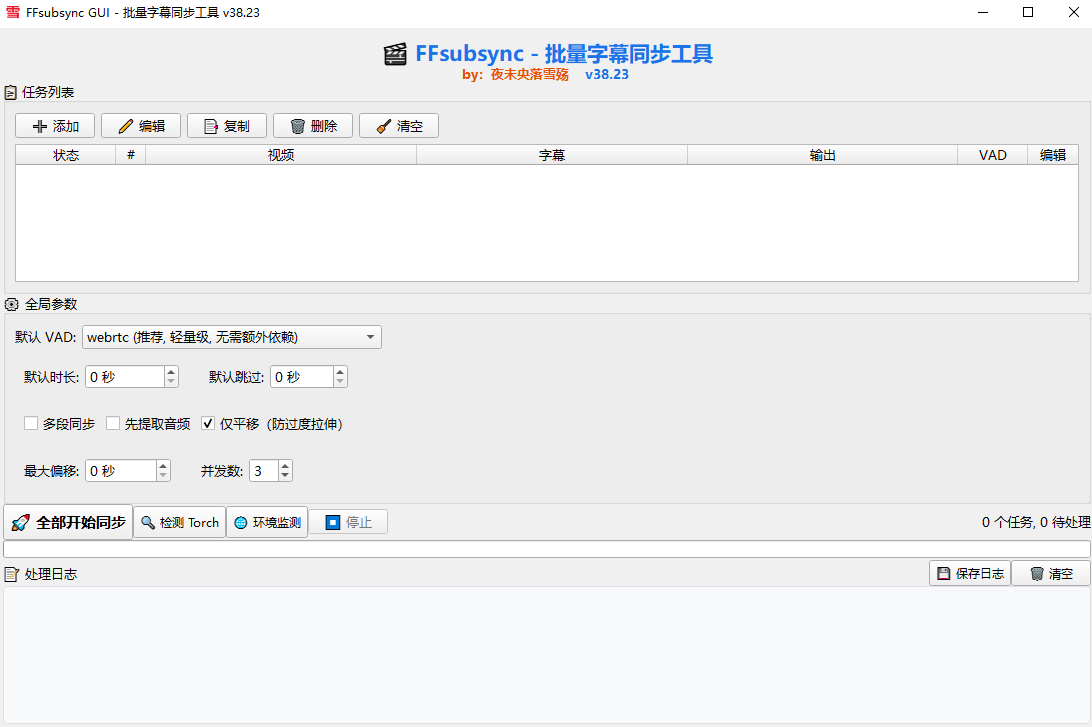Click the author name 夜未央落雪殇

pos(529,75)
